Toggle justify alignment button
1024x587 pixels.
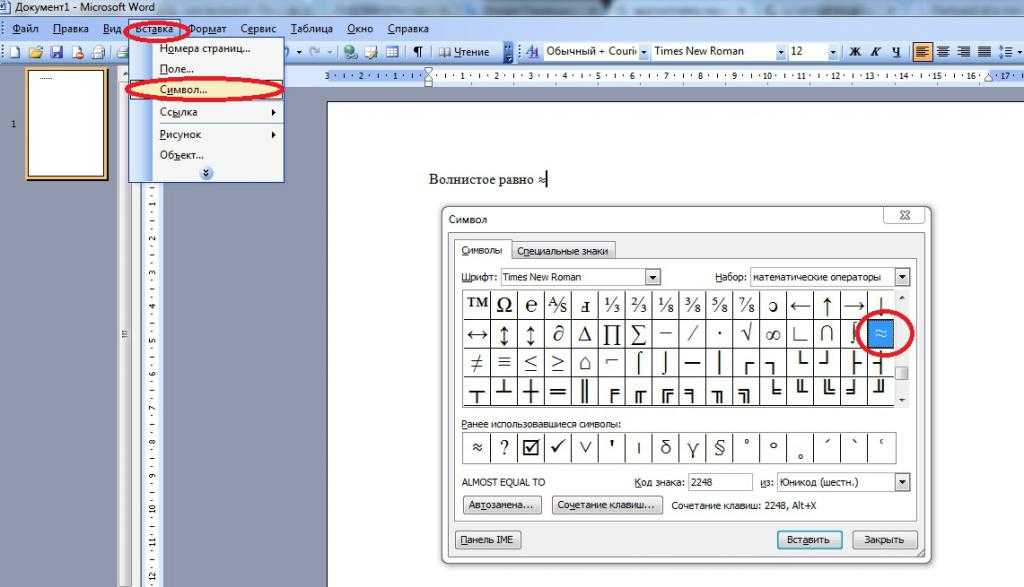(984, 52)
